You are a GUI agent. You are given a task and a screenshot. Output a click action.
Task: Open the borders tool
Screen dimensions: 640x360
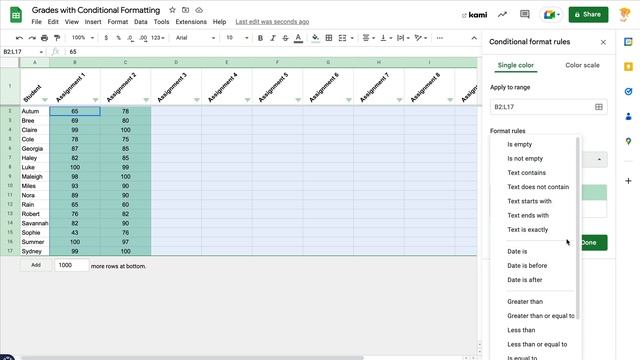(329, 38)
